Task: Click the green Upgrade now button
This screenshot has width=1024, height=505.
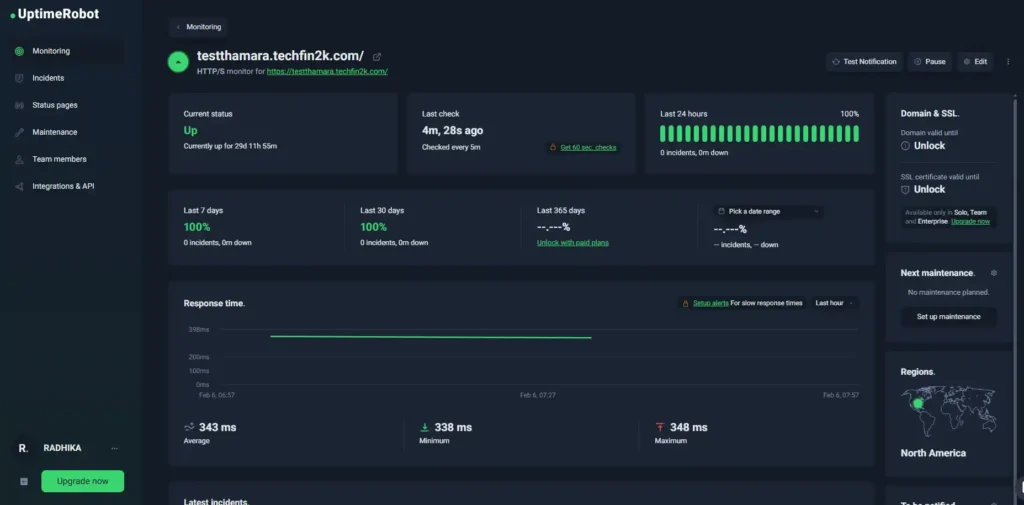Action: (x=82, y=481)
